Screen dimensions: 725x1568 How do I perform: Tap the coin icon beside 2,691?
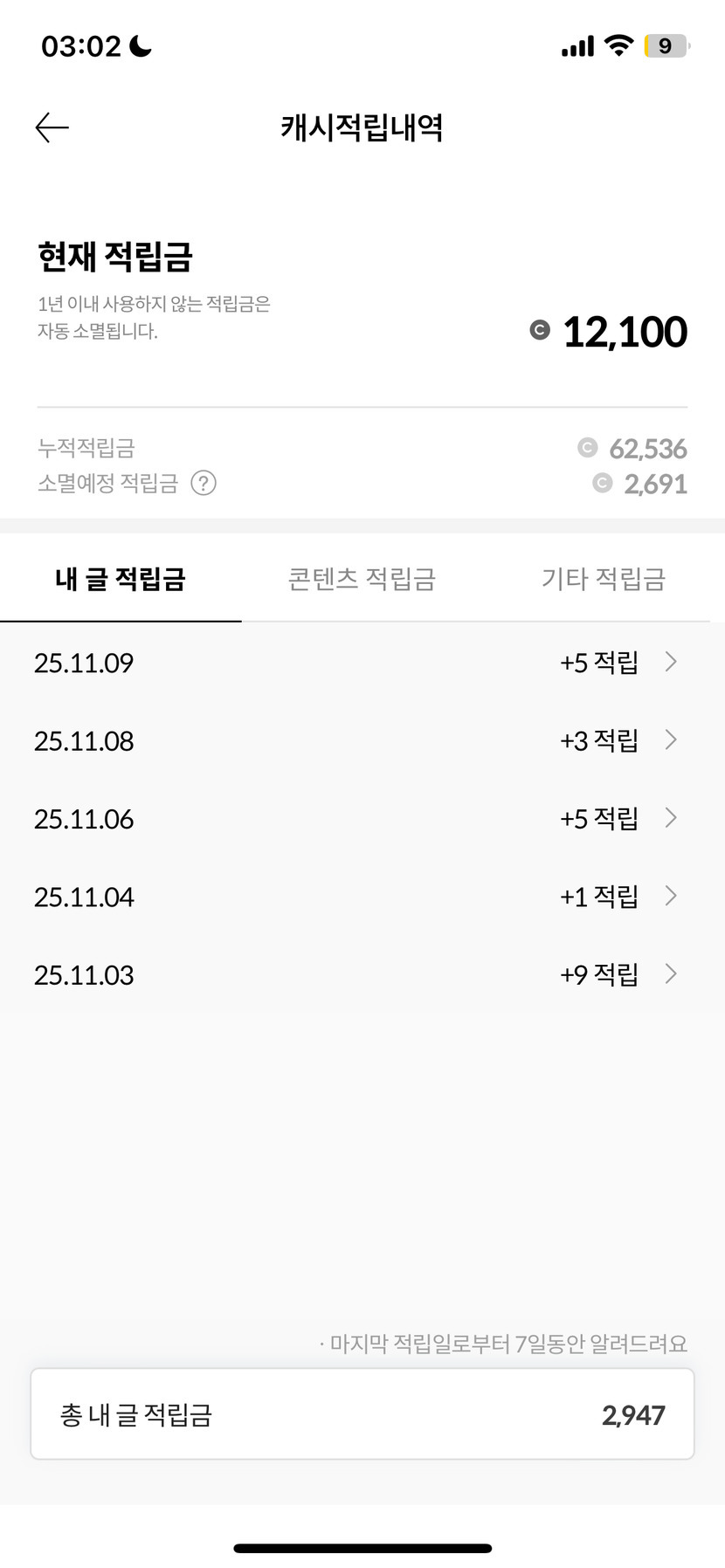click(x=602, y=483)
